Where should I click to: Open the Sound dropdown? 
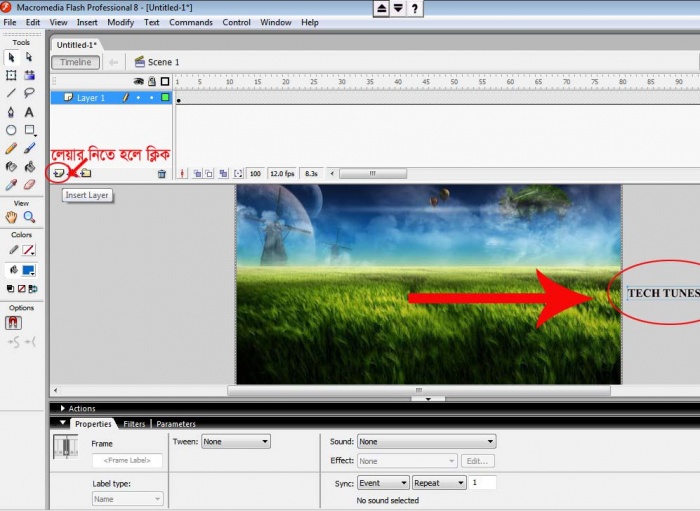426,441
